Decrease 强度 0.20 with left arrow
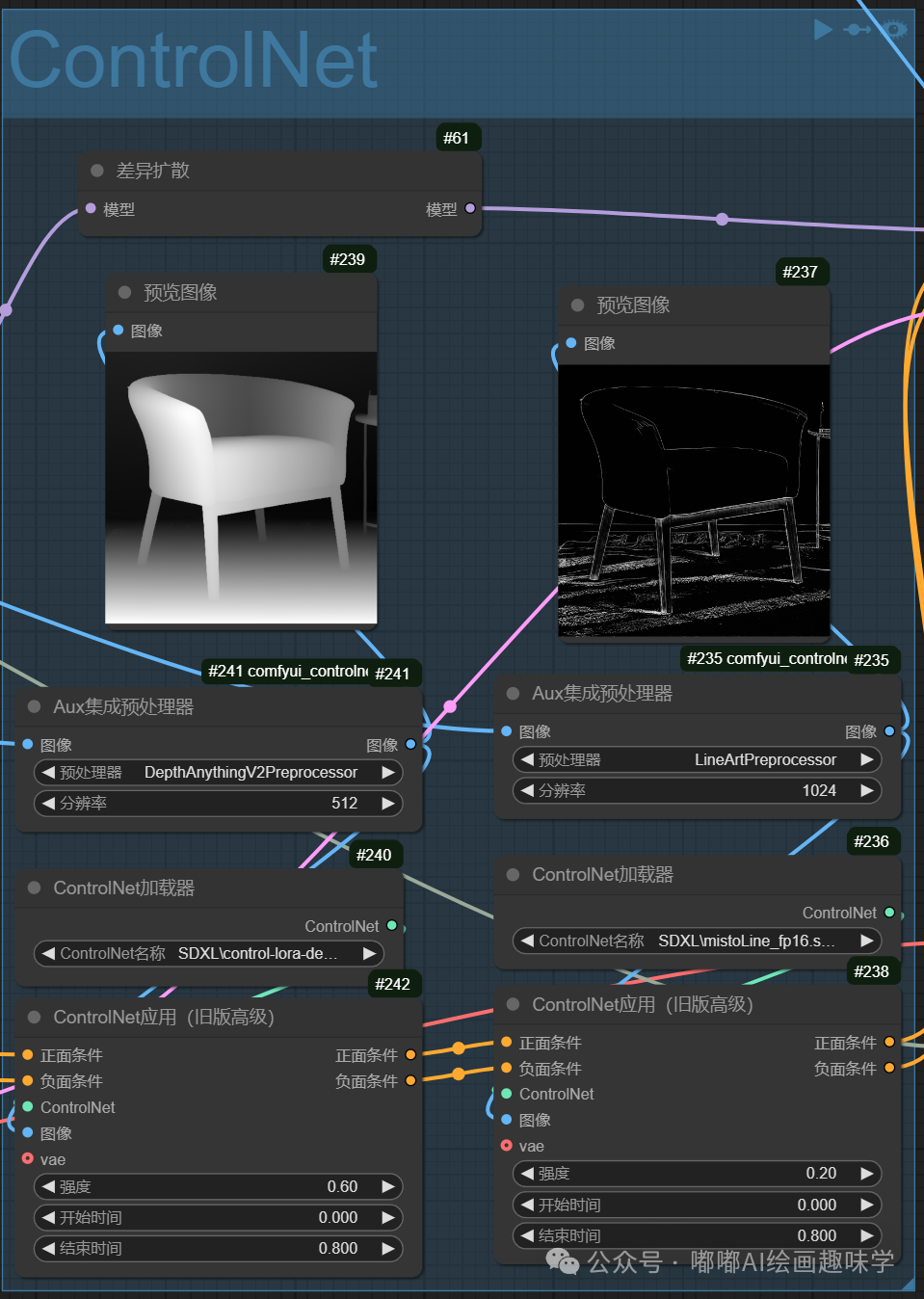924x1299 pixels. 527,1173
